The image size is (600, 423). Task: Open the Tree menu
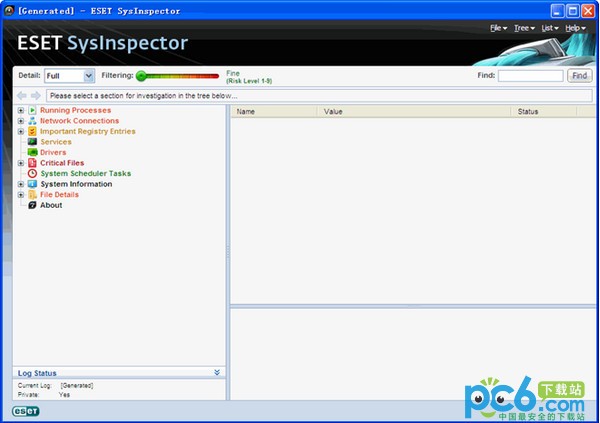[524, 28]
